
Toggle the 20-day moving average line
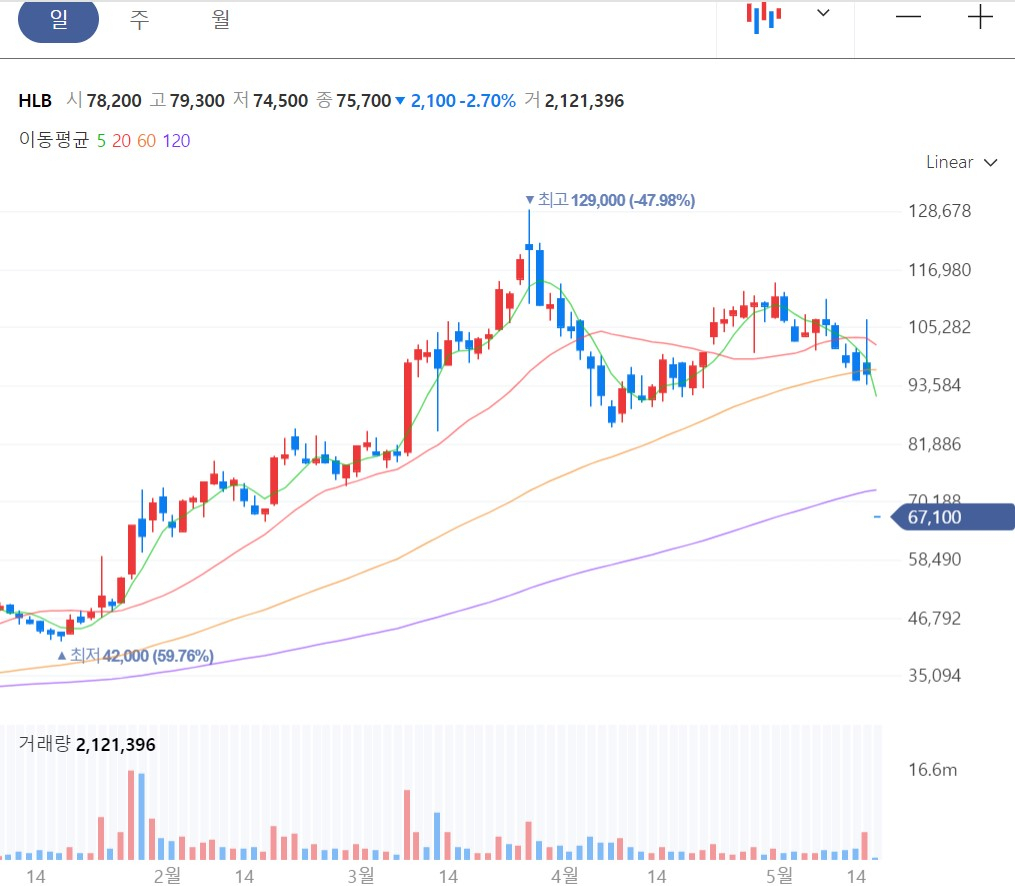(121, 140)
